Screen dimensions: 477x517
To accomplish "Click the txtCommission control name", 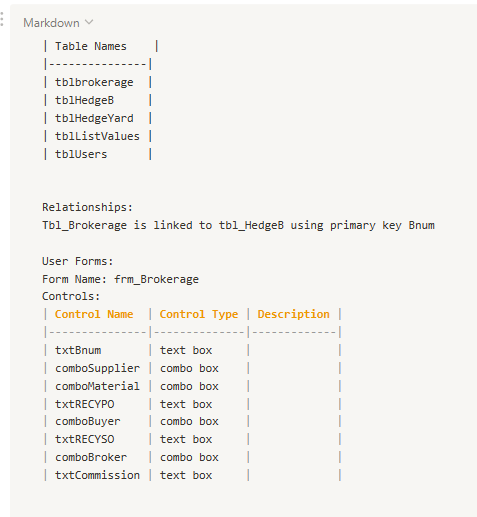I will click(x=97, y=475).
